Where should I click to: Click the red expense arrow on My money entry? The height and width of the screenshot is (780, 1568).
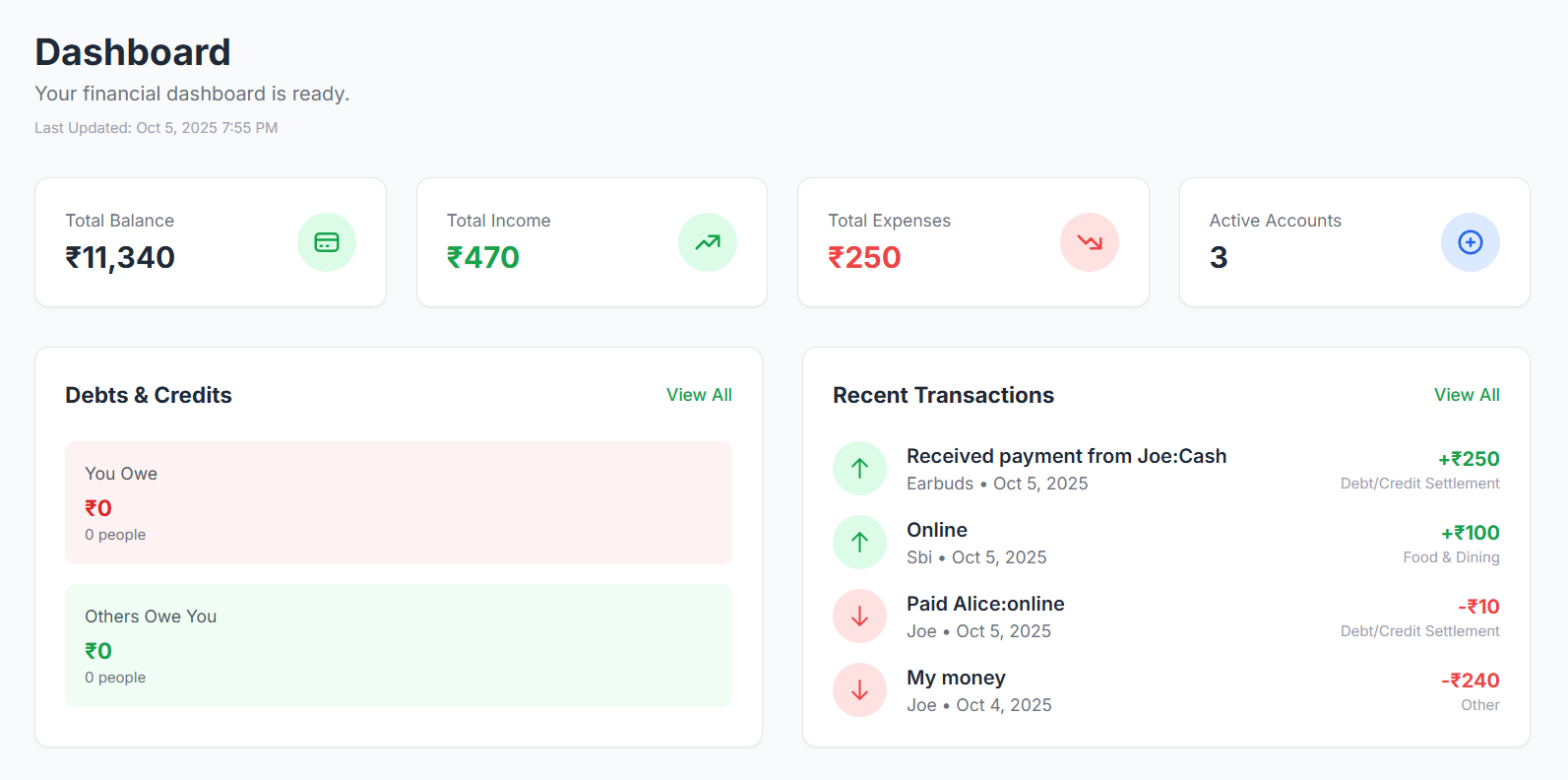[x=859, y=689]
